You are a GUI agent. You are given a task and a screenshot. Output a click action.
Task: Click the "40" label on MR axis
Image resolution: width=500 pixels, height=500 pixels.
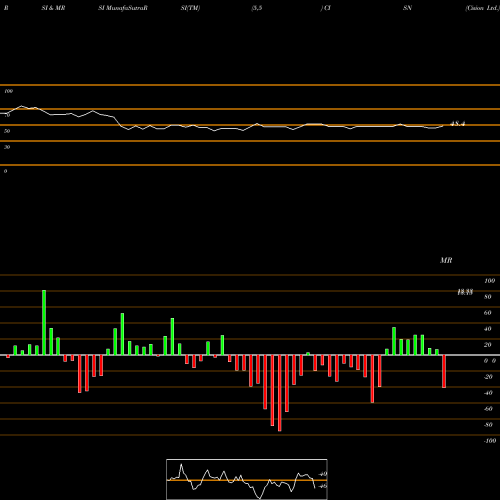point(488,329)
